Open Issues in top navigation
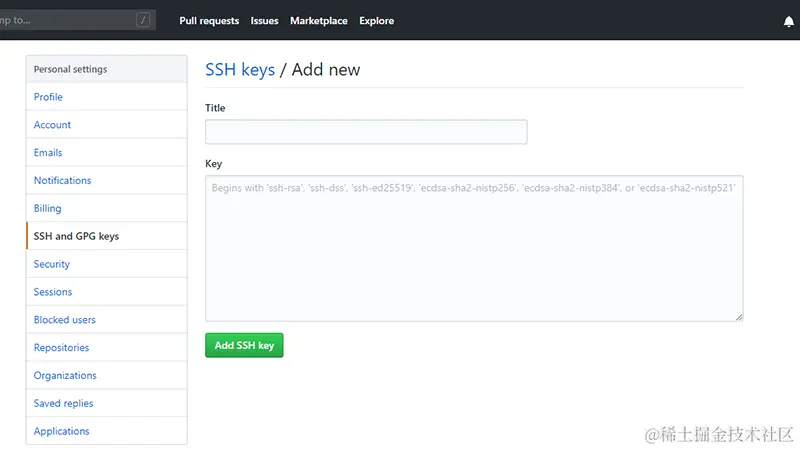This screenshot has height=450, width=800. 264,21
